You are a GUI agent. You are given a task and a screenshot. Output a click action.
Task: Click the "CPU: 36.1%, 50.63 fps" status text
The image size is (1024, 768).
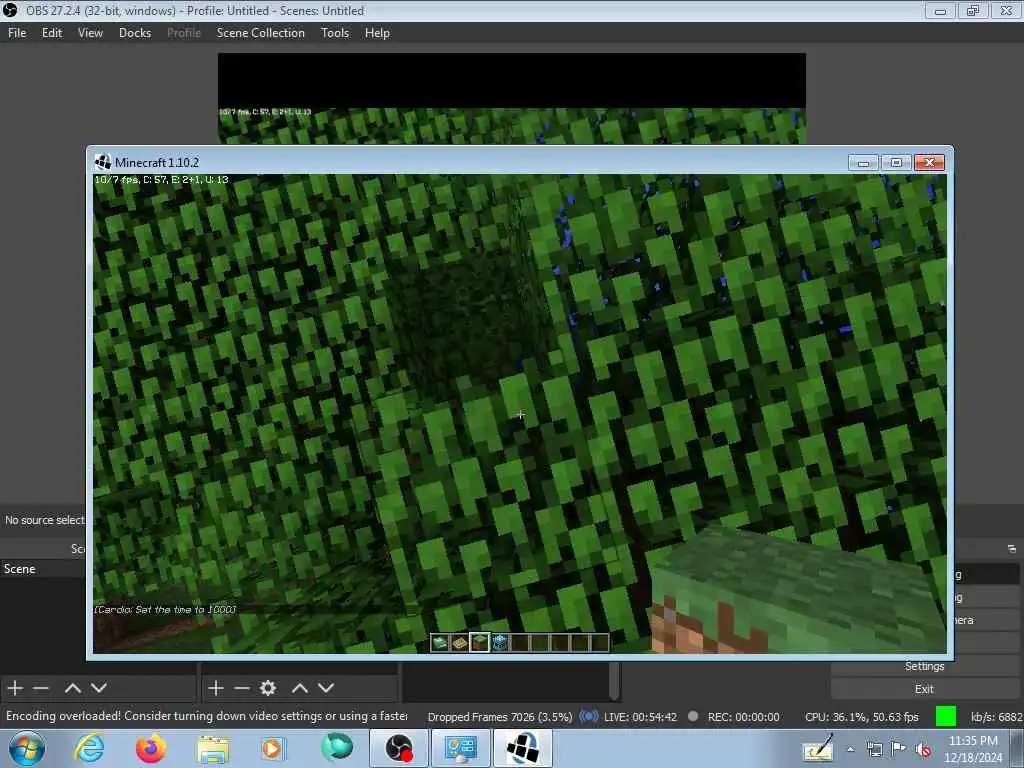[861, 716]
